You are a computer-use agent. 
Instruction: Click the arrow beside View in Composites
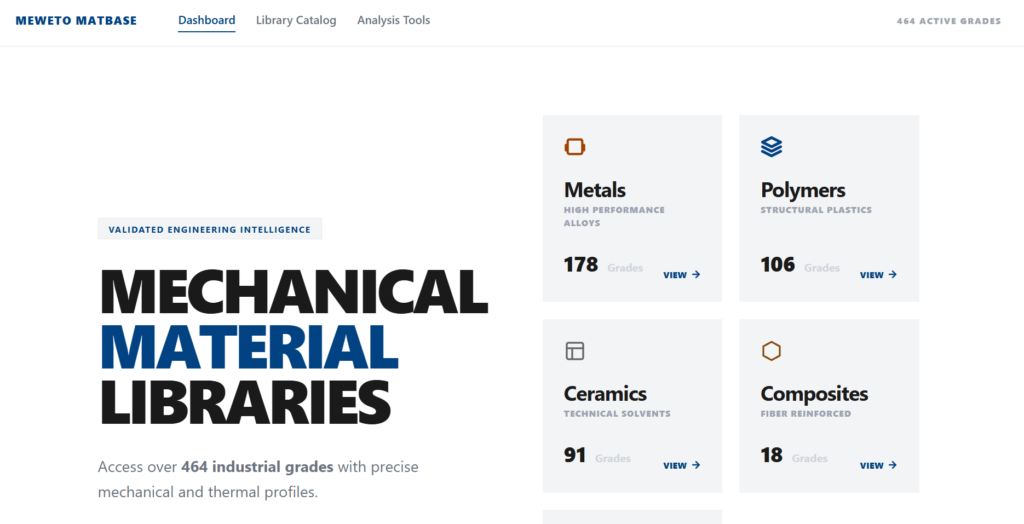[893, 465]
